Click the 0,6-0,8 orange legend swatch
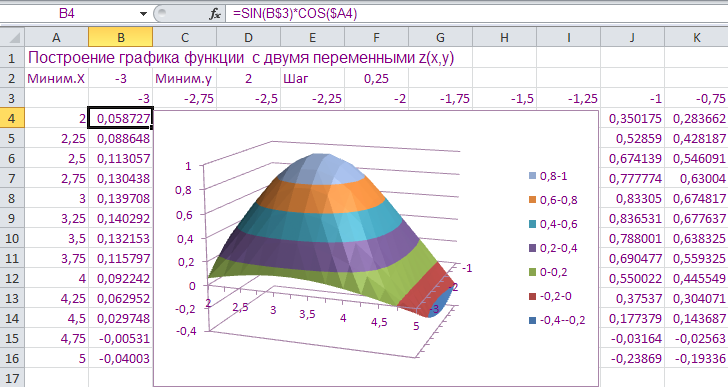The height and width of the screenshot is (387, 728). click(x=533, y=200)
